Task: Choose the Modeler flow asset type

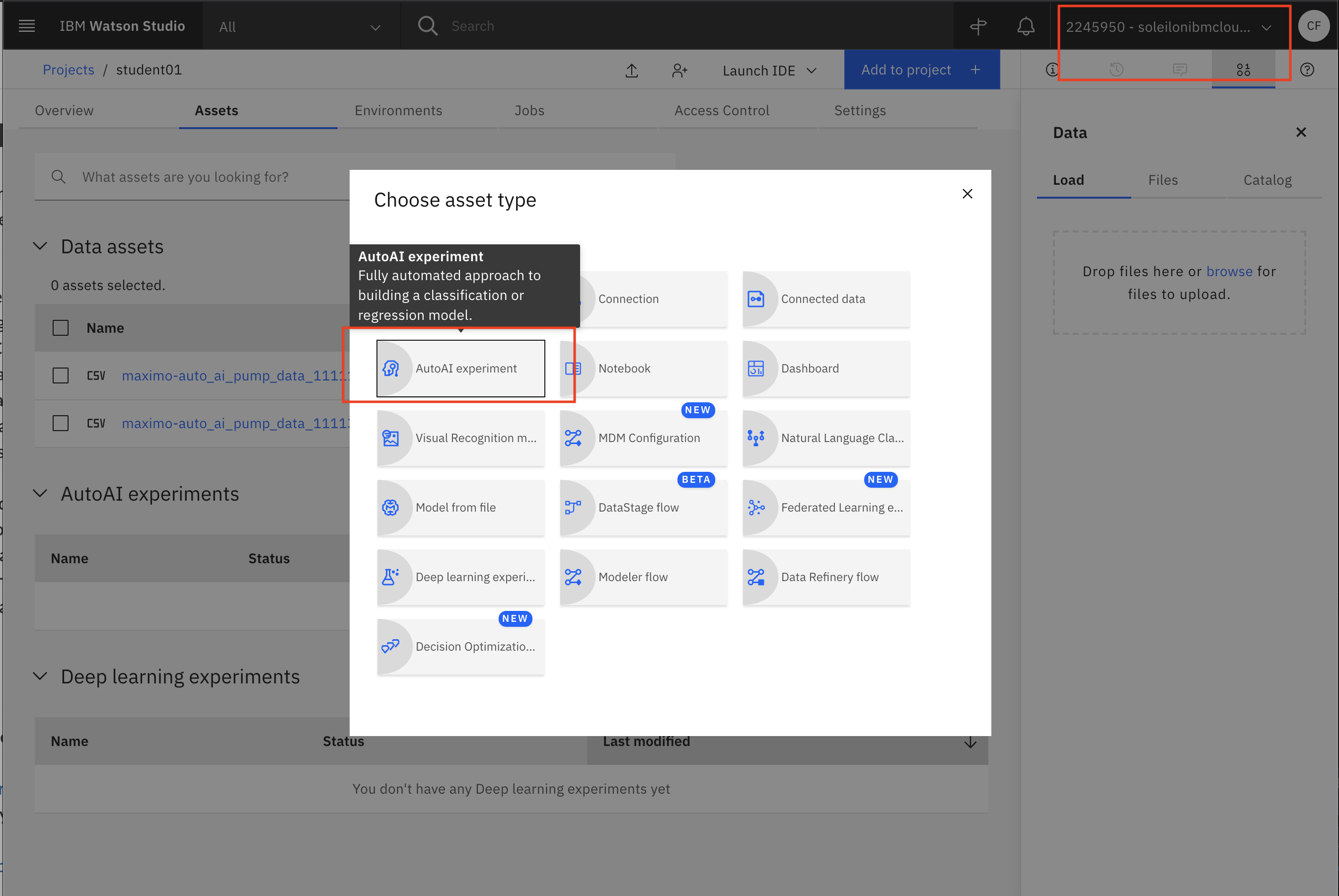Action: [643, 577]
